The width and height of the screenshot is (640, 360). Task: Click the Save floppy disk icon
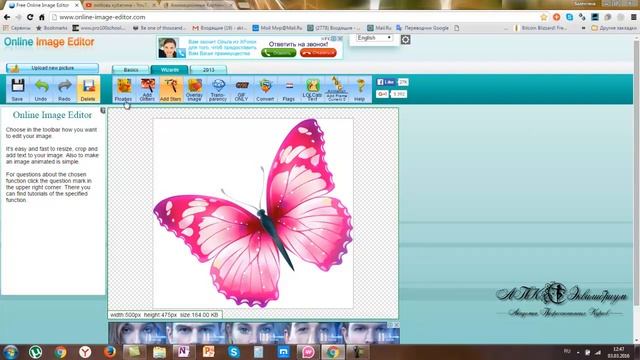coord(18,89)
